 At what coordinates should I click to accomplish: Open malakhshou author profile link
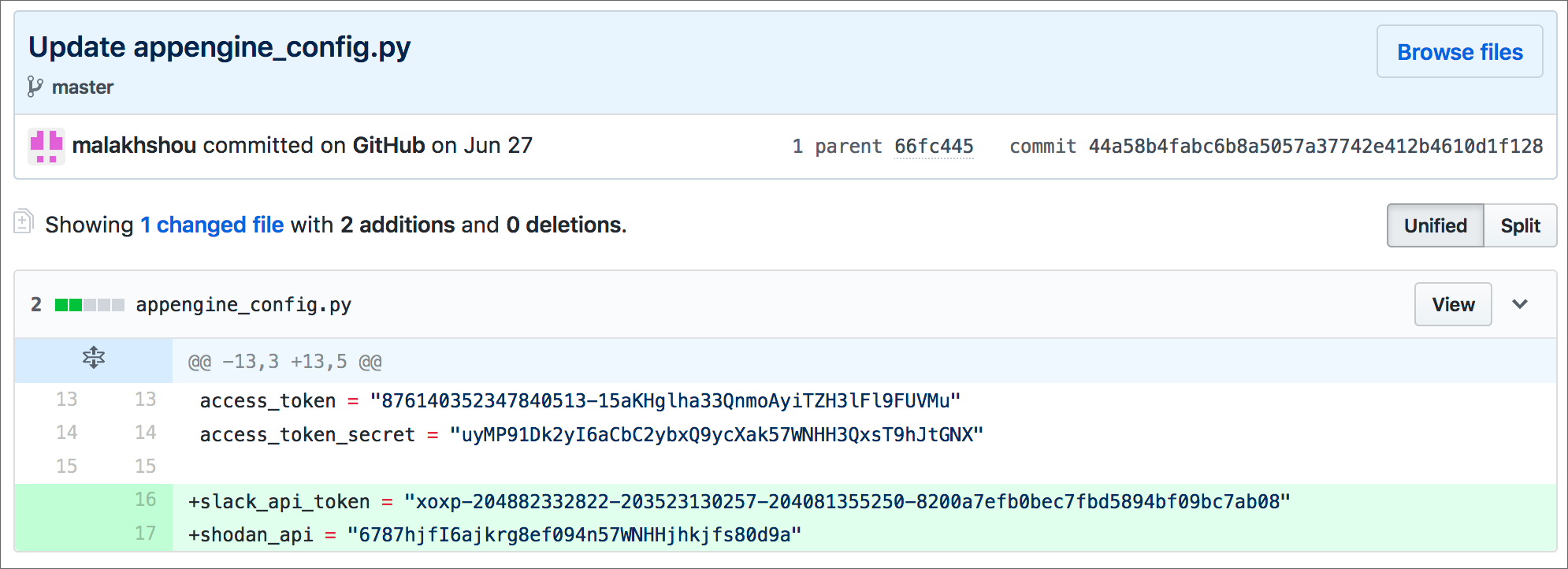[x=134, y=146]
